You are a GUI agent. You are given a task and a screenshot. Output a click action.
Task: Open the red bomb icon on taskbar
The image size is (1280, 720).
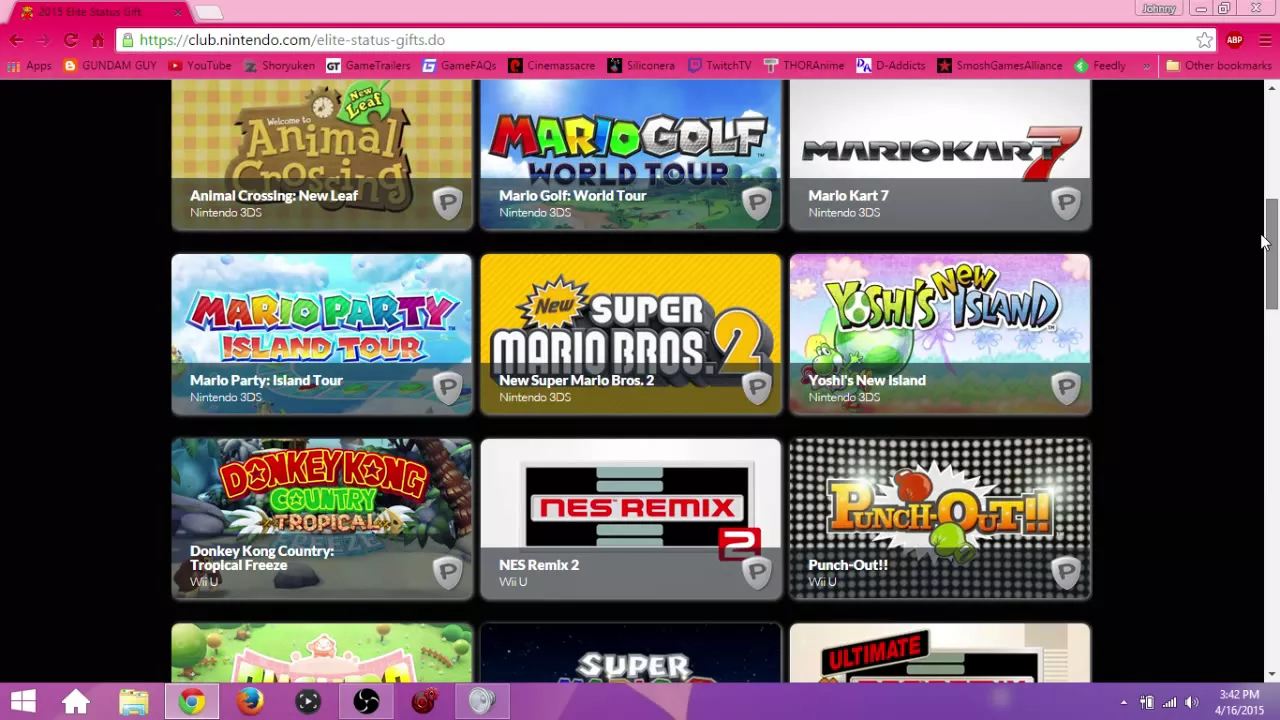click(x=424, y=702)
